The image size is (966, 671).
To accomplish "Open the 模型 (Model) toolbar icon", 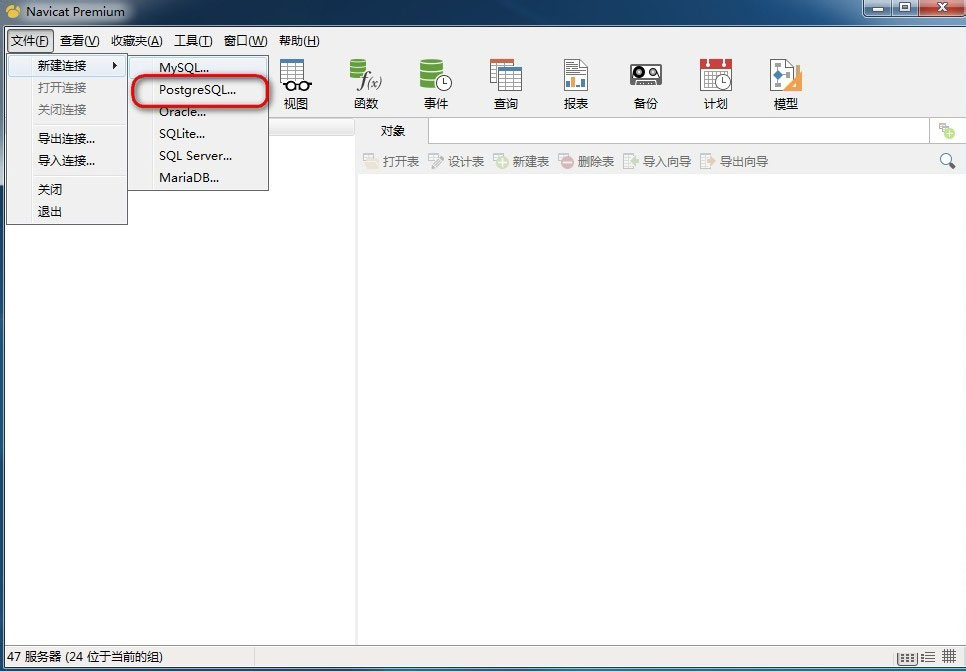I will pos(785,84).
